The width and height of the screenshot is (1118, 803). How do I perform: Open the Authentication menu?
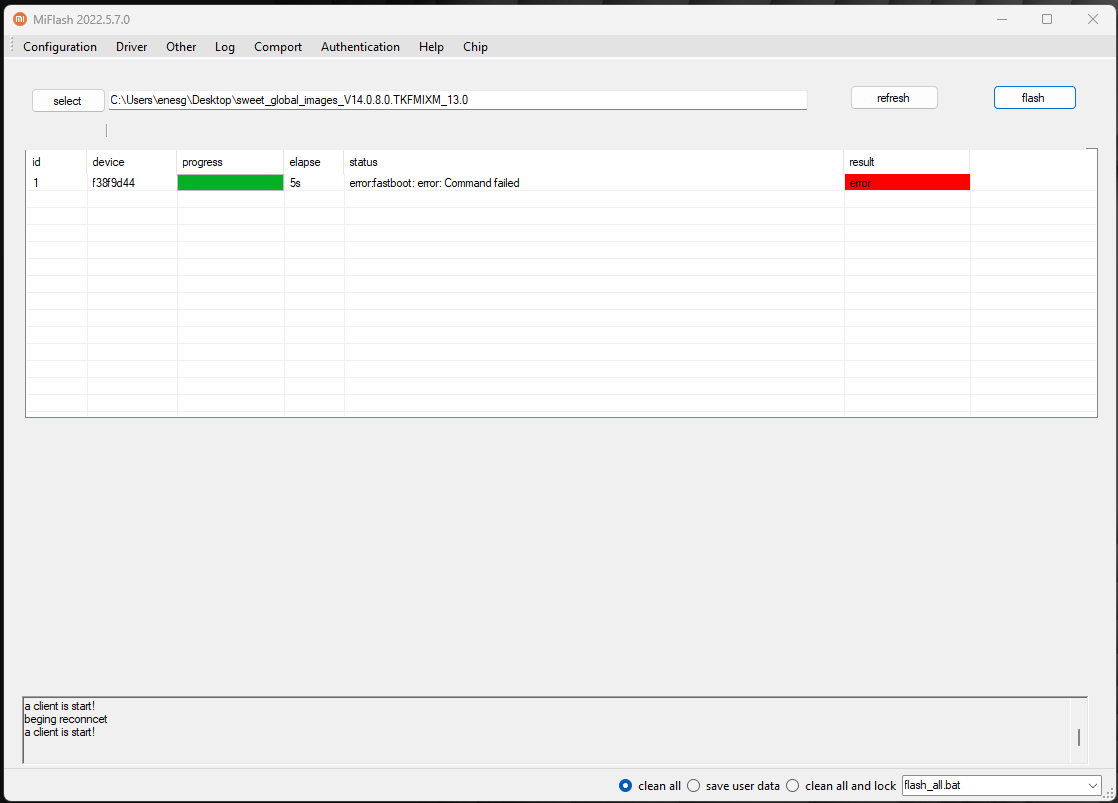(360, 47)
